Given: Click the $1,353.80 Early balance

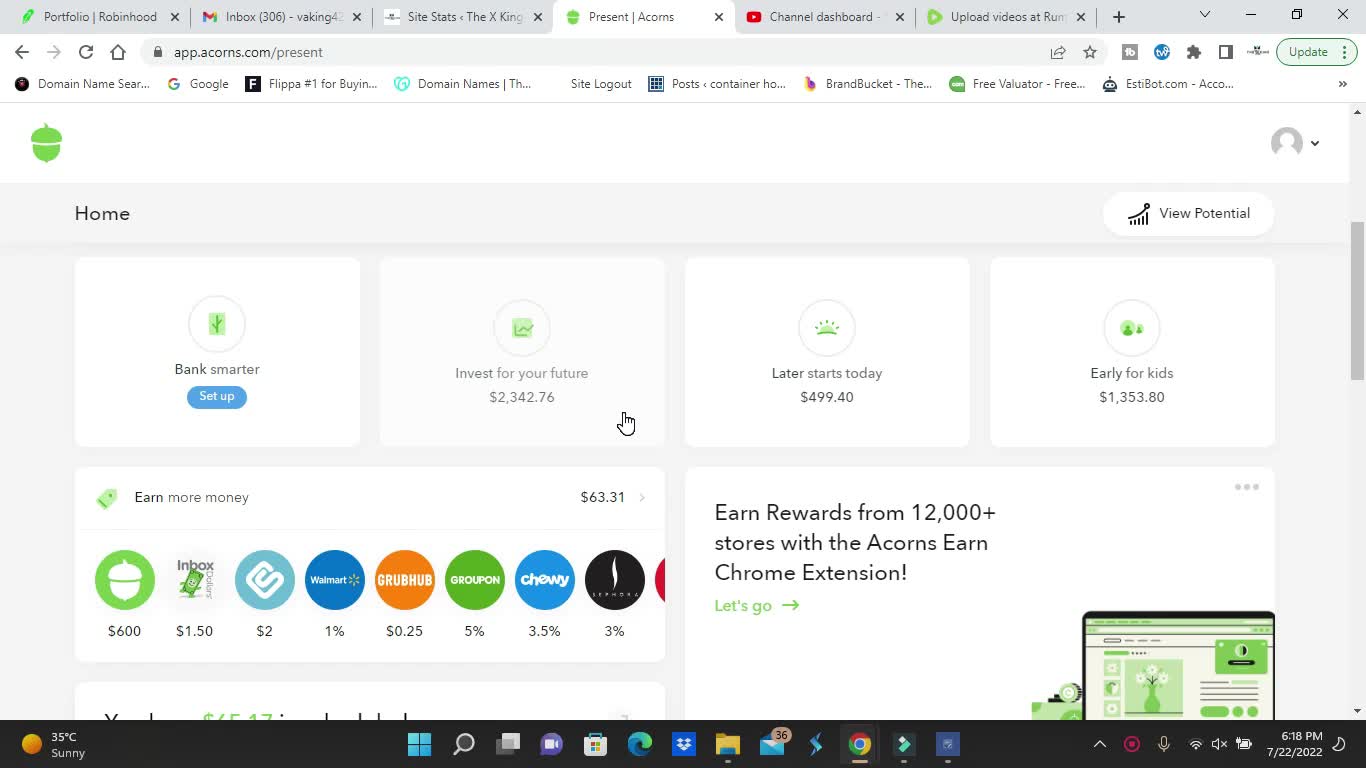Looking at the screenshot, I should pos(1132,397).
